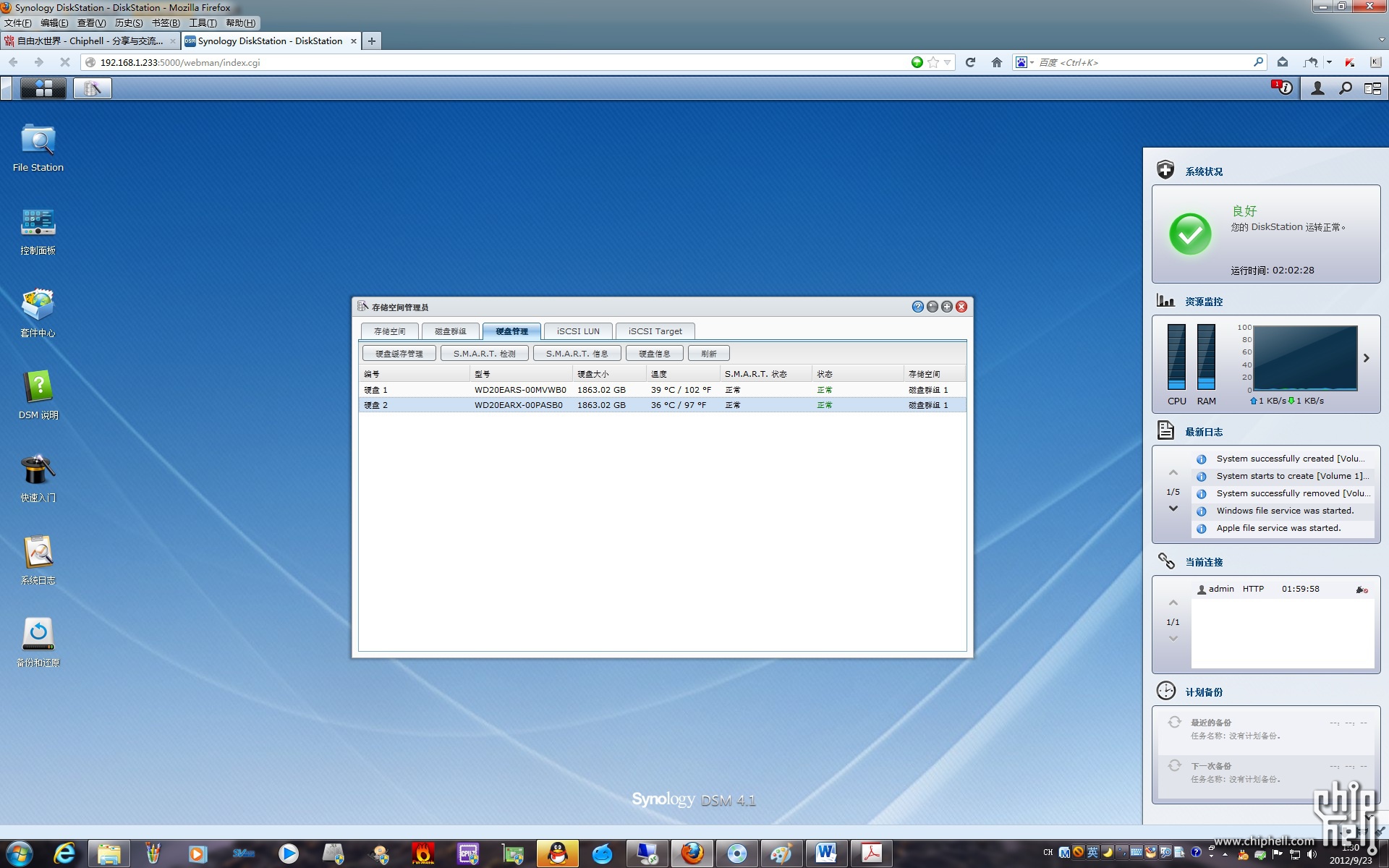This screenshot has height=868, width=1389.
Task: Switch to the 硬盘管理 tab
Action: [511, 331]
